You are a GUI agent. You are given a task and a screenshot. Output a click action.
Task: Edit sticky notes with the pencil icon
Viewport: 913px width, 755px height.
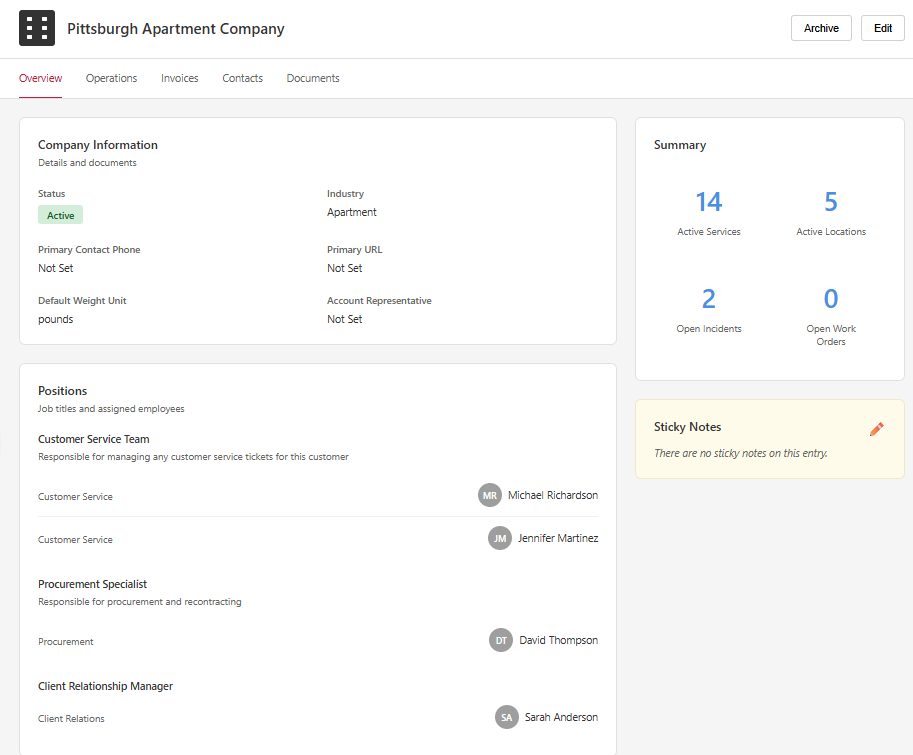pos(876,429)
